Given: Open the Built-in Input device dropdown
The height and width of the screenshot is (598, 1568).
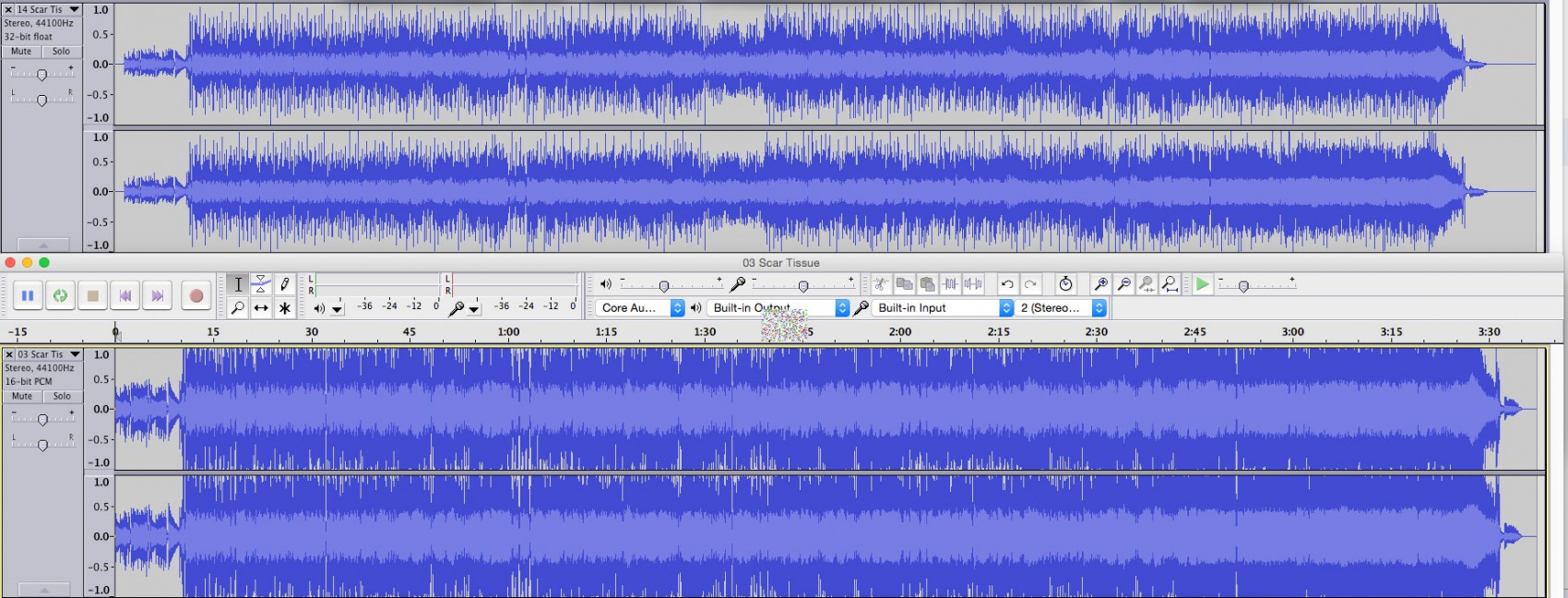Looking at the screenshot, I should pyautogui.click(x=943, y=308).
